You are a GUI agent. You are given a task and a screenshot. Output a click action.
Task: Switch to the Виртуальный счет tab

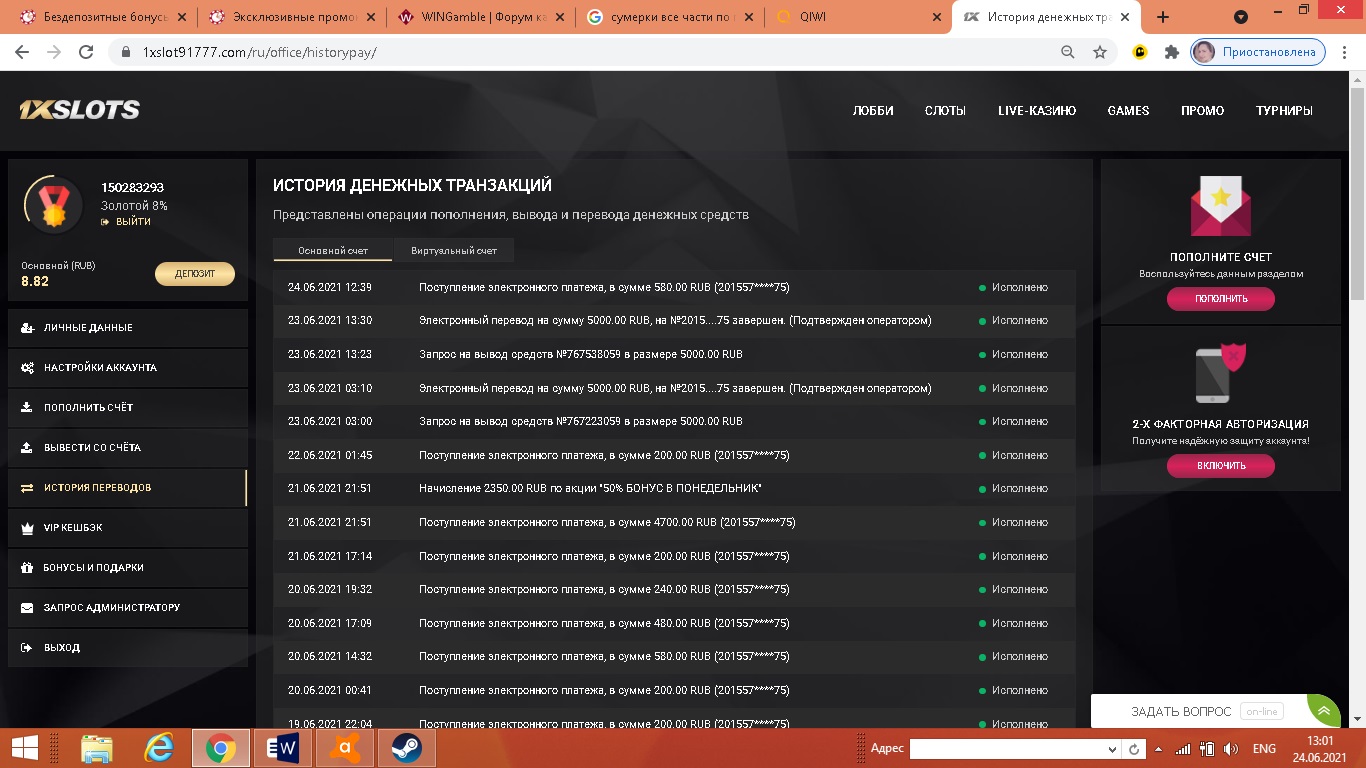coord(454,250)
